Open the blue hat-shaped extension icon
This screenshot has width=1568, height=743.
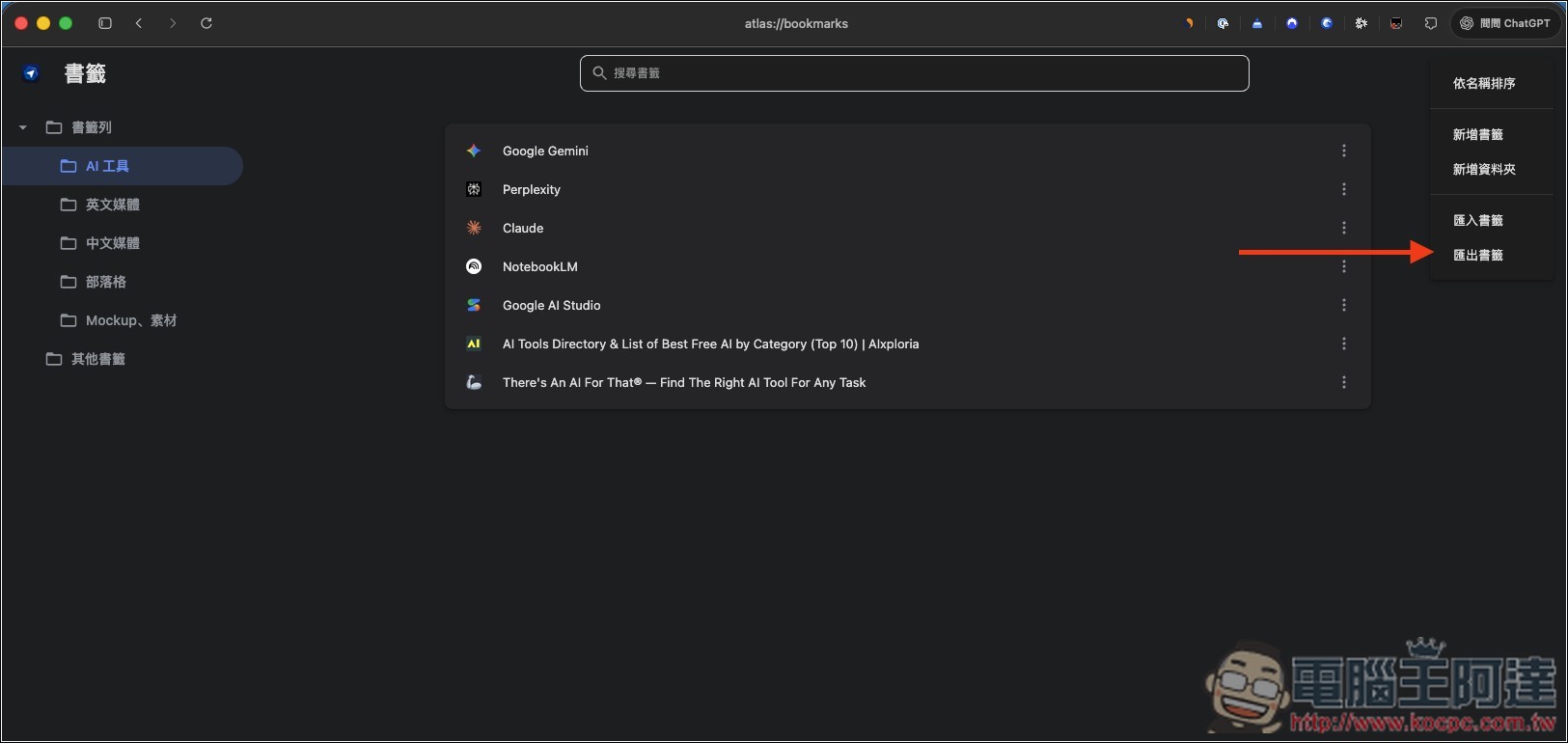pyautogui.click(x=1257, y=23)
